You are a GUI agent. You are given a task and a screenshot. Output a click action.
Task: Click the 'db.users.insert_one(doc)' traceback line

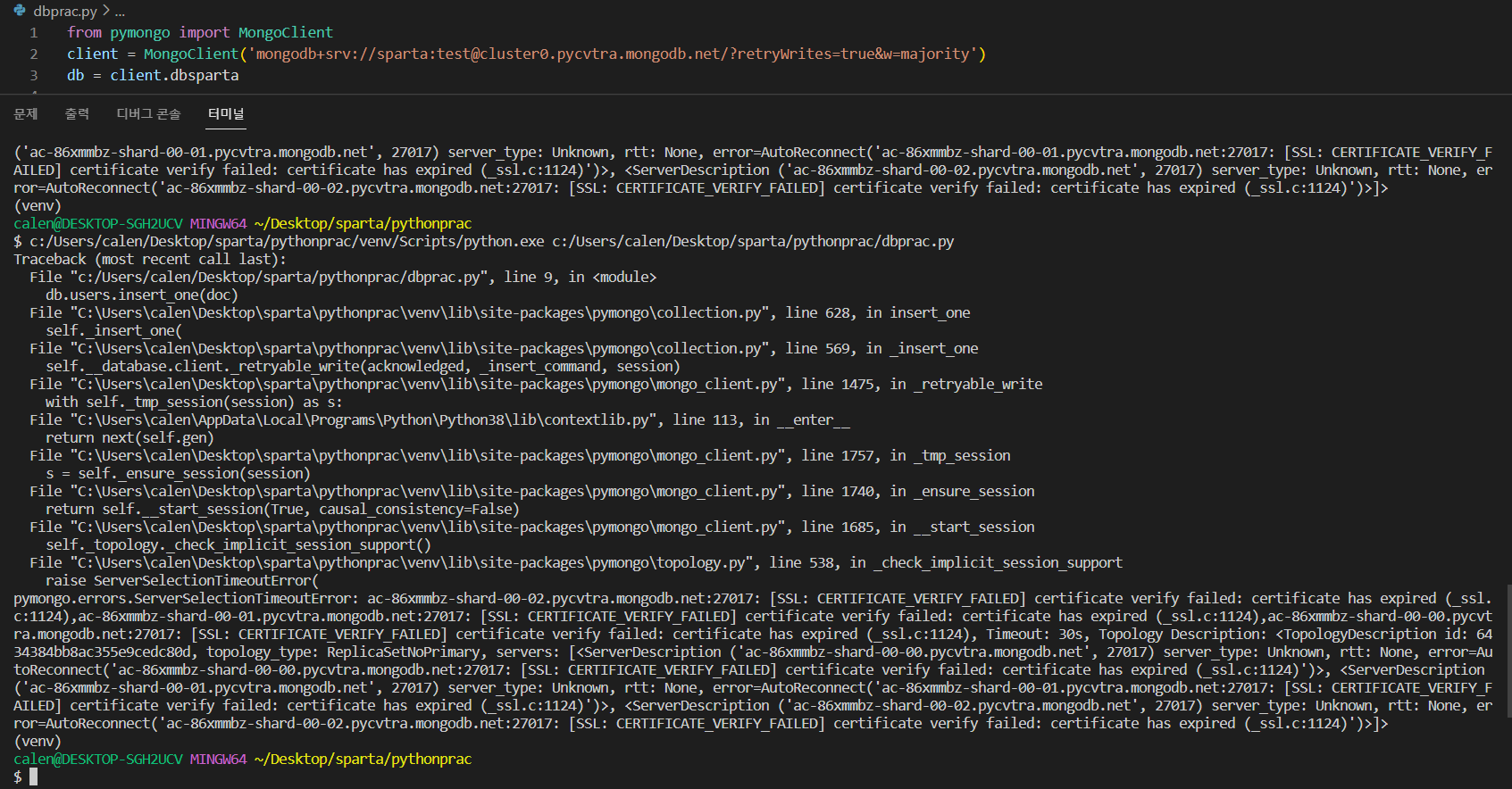point(142,295)
